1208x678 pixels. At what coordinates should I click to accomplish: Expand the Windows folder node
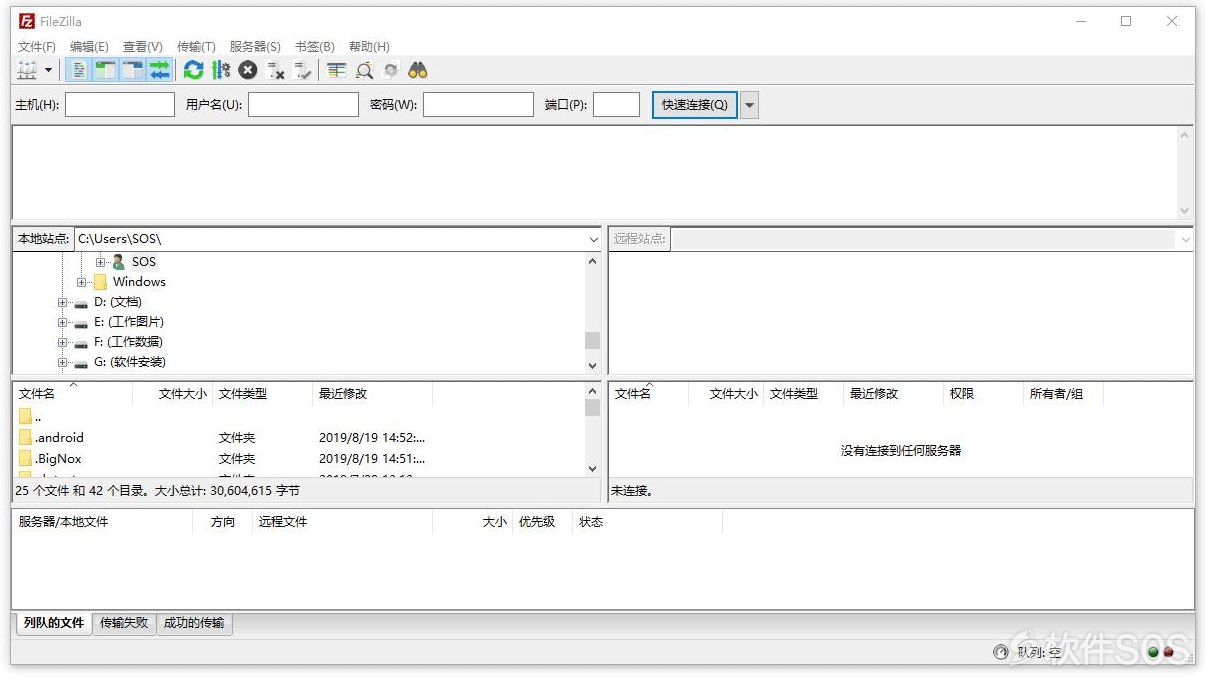[x=81, y=282]
